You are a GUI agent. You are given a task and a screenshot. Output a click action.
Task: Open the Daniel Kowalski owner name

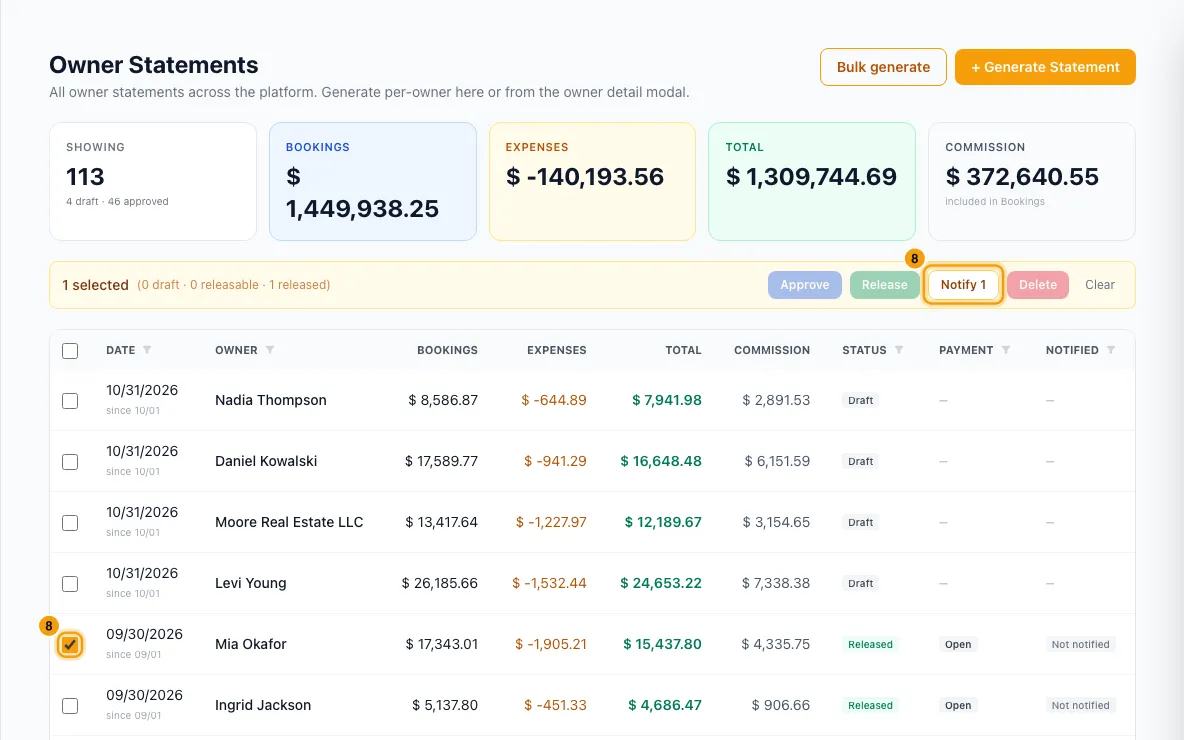pos(266,461)
